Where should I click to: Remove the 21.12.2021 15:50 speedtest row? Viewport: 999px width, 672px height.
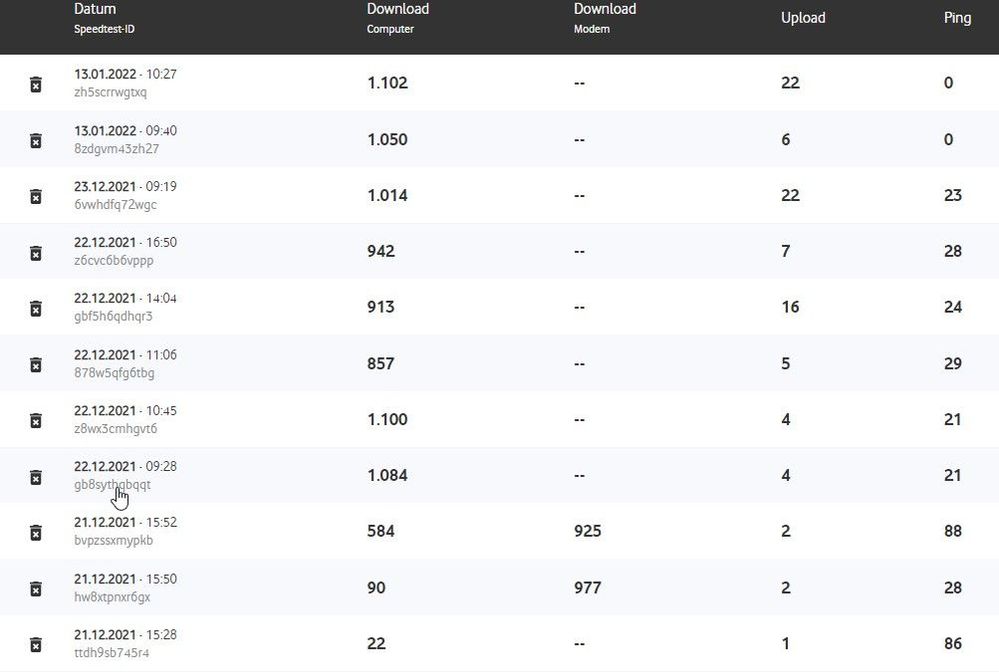tap(35, 588)
